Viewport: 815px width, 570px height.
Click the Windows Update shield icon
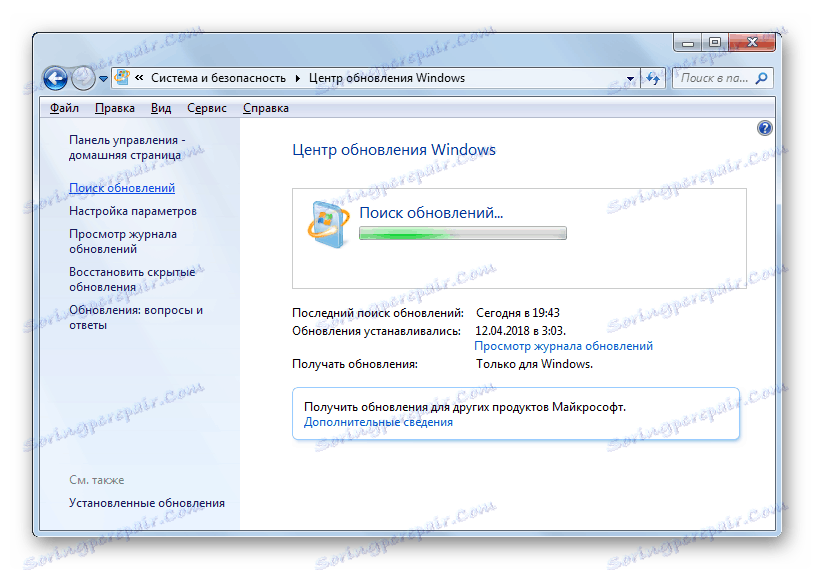click(328, 225)
